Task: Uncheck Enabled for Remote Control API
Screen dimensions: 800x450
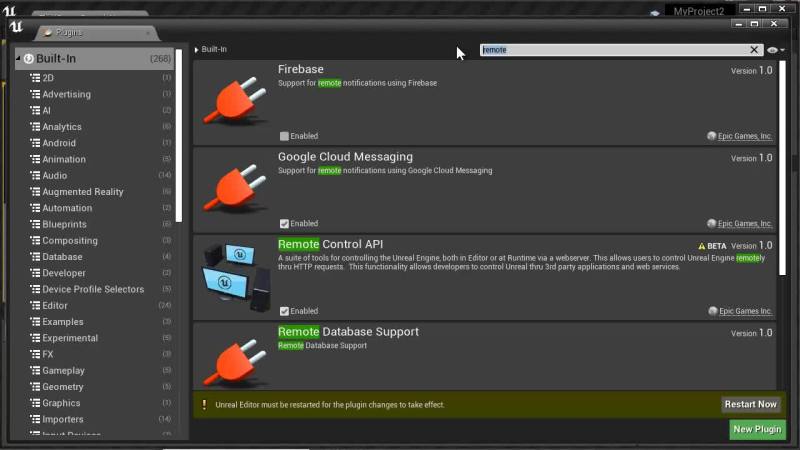Action: point(284,311)
